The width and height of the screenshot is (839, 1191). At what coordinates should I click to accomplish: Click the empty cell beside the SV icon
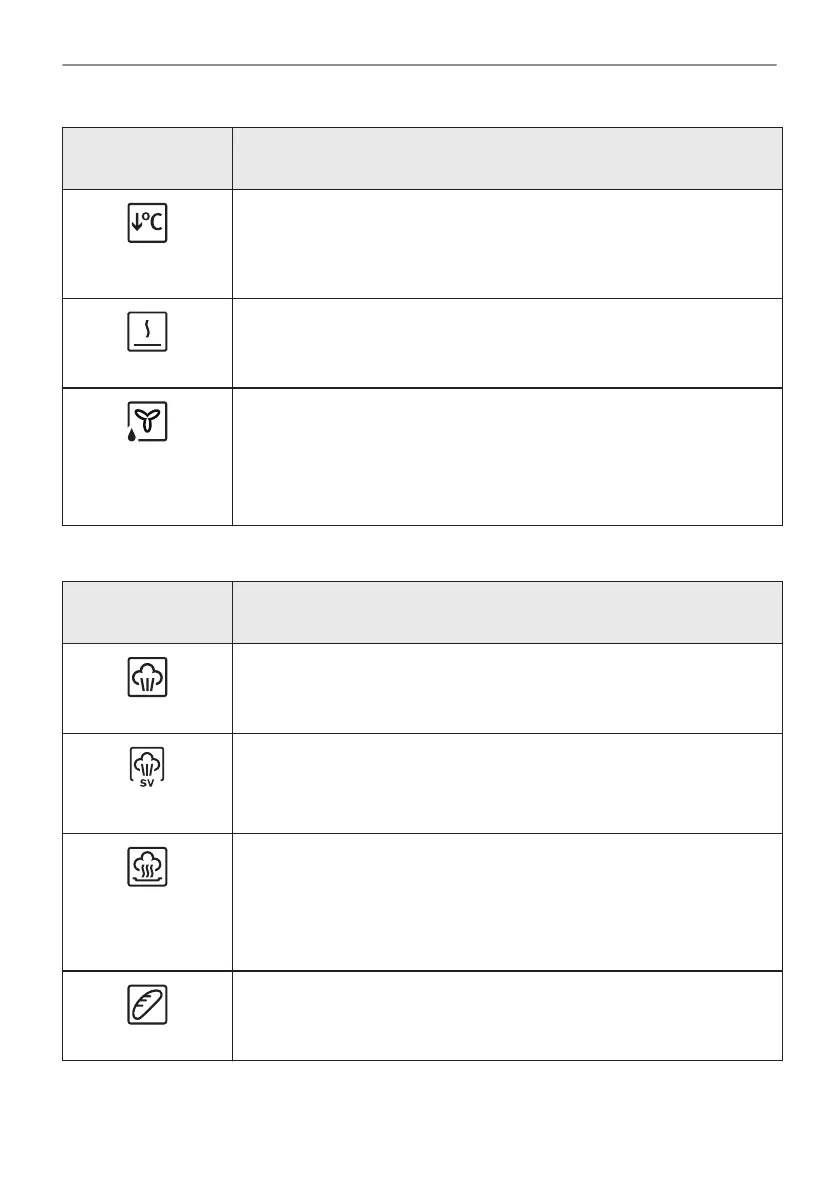pos(506,783)
